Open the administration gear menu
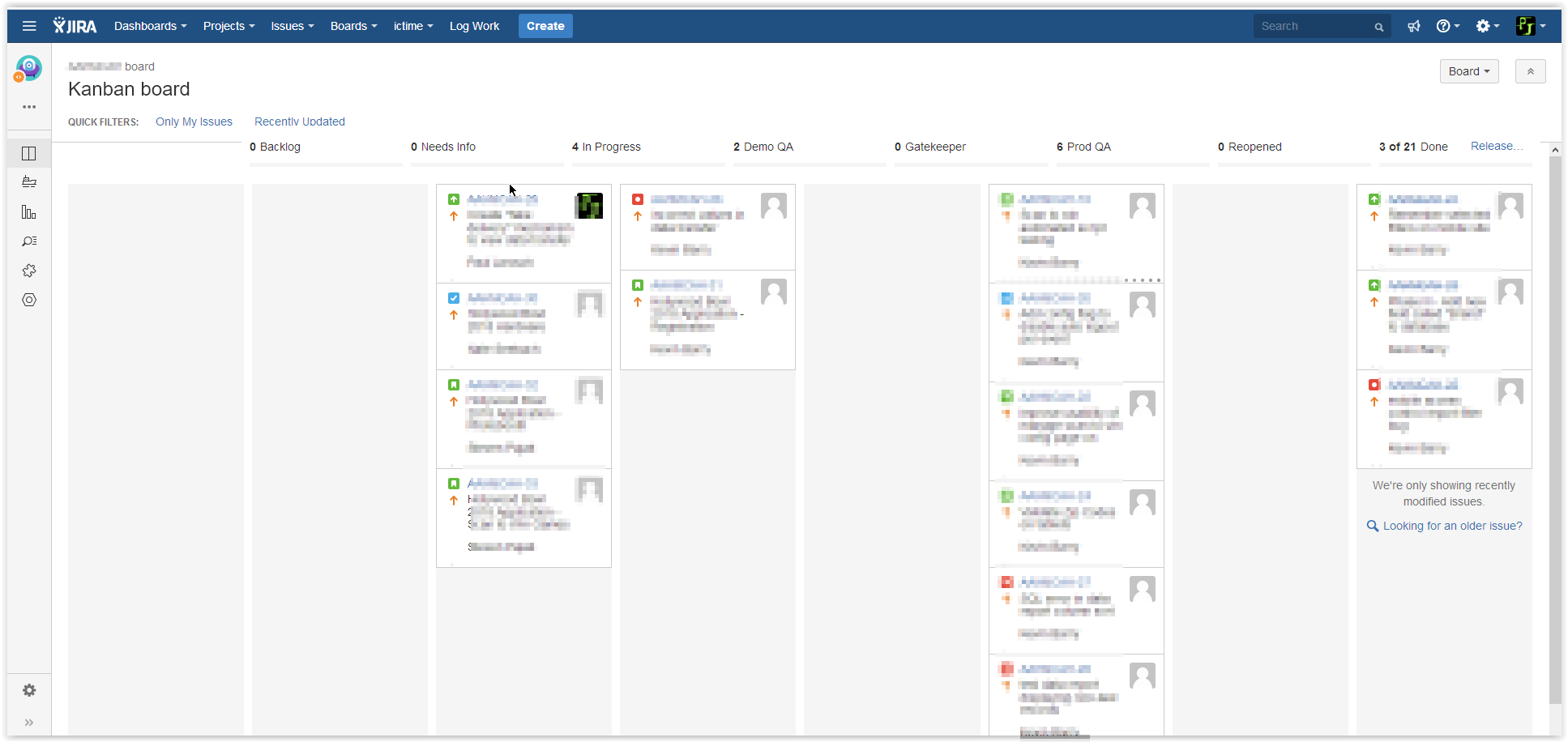1568x742 pixels. click(1488, 26)
